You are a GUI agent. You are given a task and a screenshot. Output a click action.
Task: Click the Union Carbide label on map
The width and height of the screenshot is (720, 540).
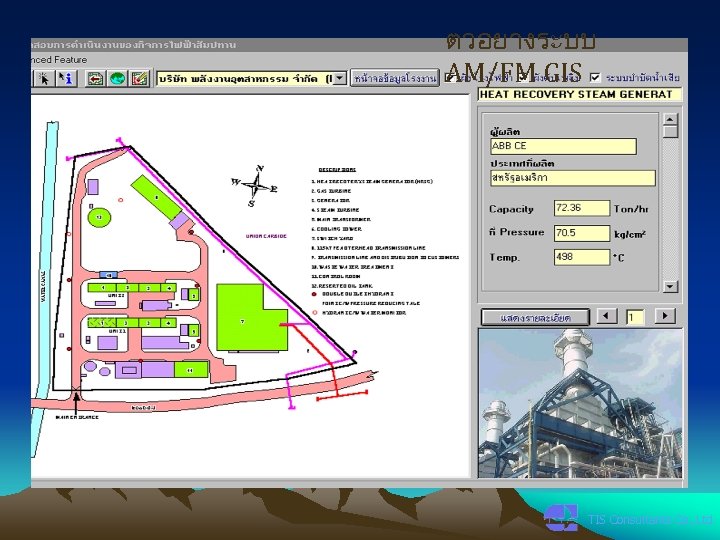point(266,236)
